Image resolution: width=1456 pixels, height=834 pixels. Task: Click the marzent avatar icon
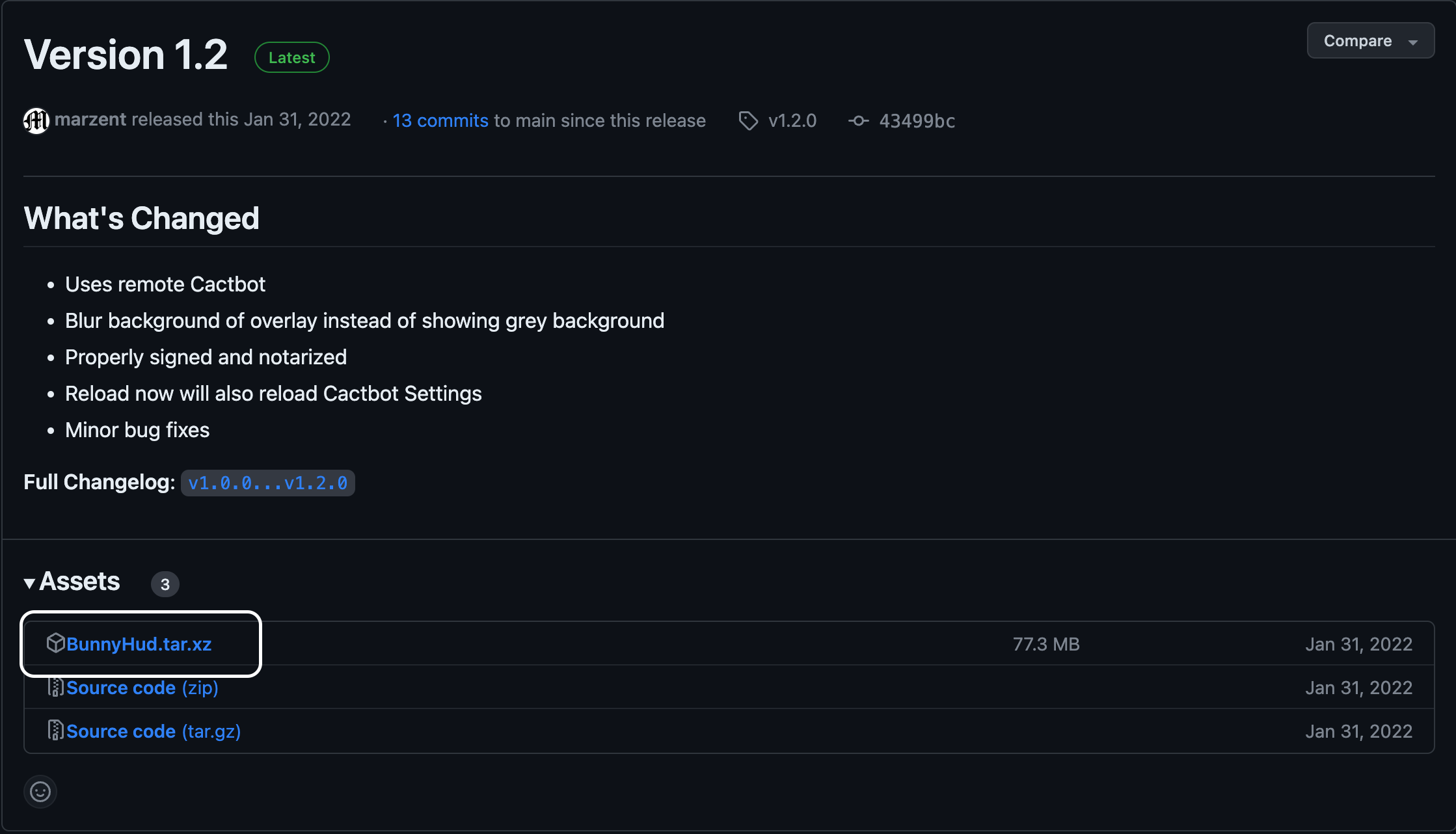pyautogui.click(x=36, y=121)
